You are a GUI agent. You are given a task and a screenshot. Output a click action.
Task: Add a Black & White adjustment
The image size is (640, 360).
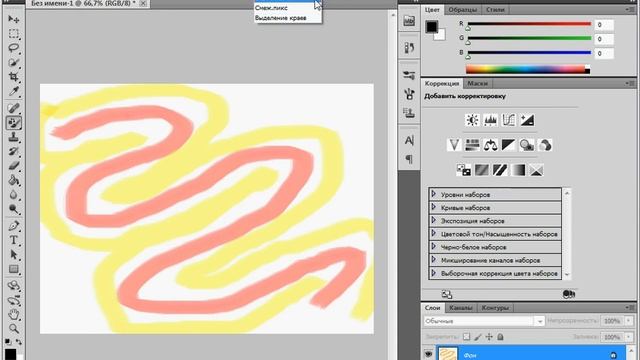coord(509,145)
